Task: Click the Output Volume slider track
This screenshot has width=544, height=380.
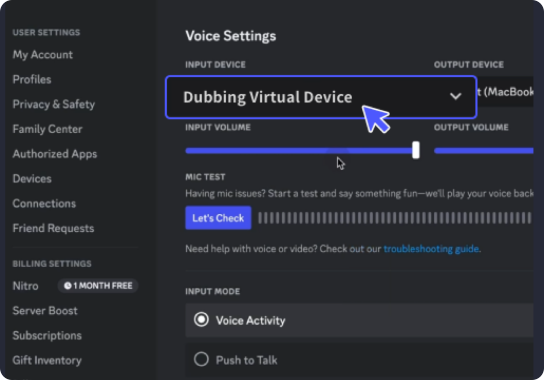Action: point(484,151)
